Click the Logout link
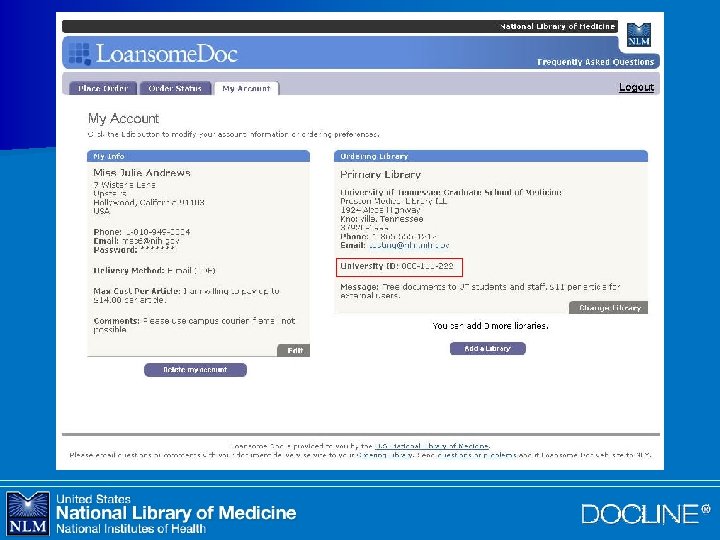Image resolution: width=720 pixels, height=540 pixels. tap(636, 87)
